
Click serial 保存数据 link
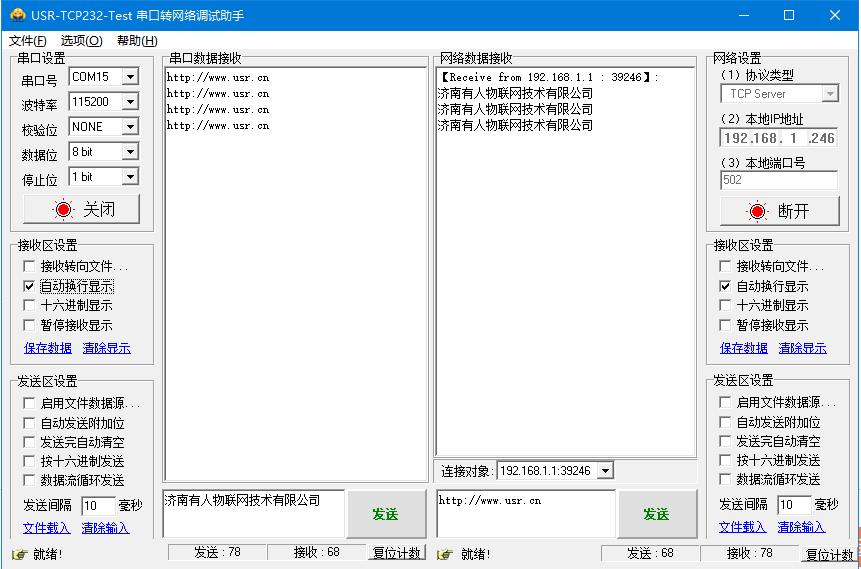(x=48, y=348)
